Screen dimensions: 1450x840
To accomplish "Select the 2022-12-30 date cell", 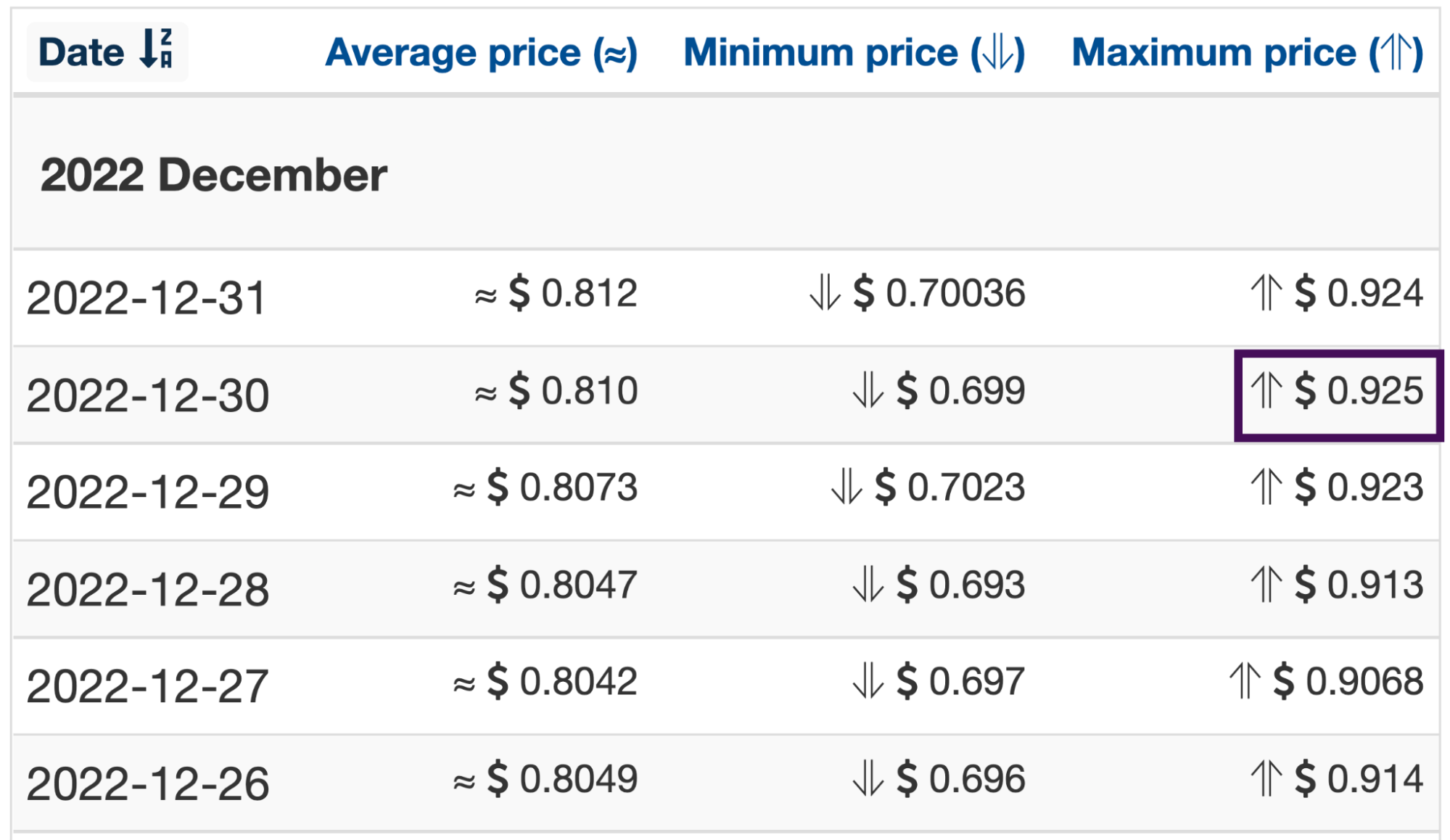I will (147, 395).
